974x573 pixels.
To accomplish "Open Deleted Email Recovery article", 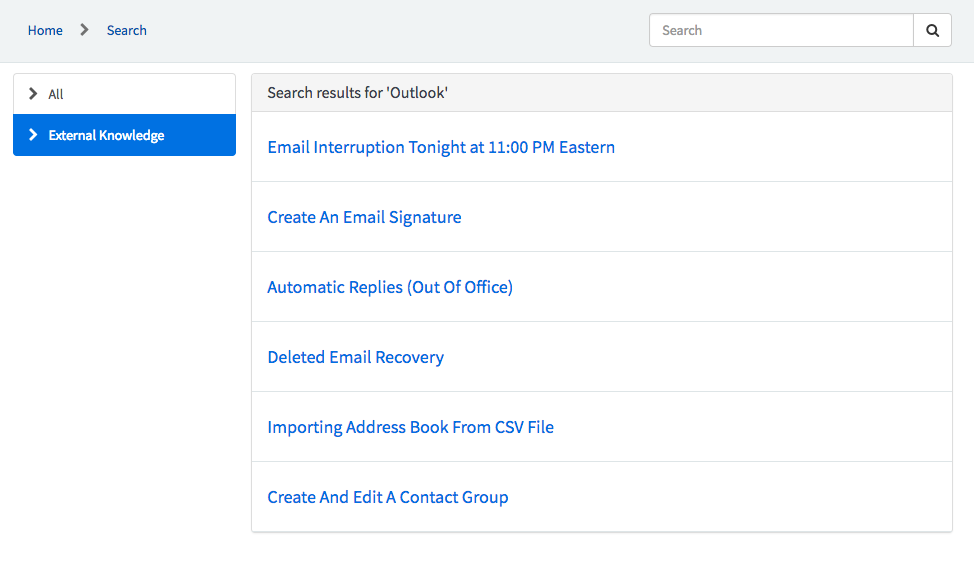I will tap(355, 357).
